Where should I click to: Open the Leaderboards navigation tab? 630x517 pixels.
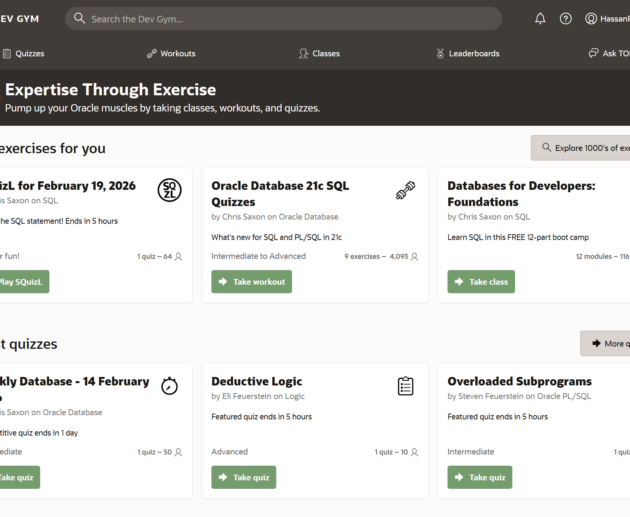(x=468, y=53)
